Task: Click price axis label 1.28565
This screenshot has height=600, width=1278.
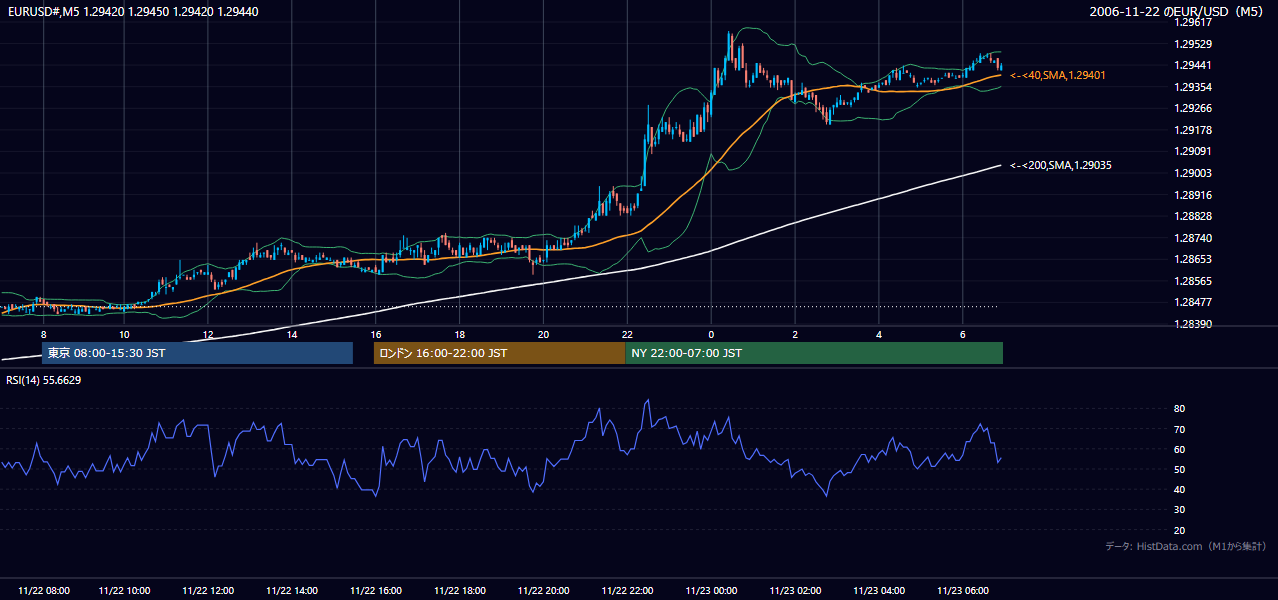Action: [x=1193, y=281]
